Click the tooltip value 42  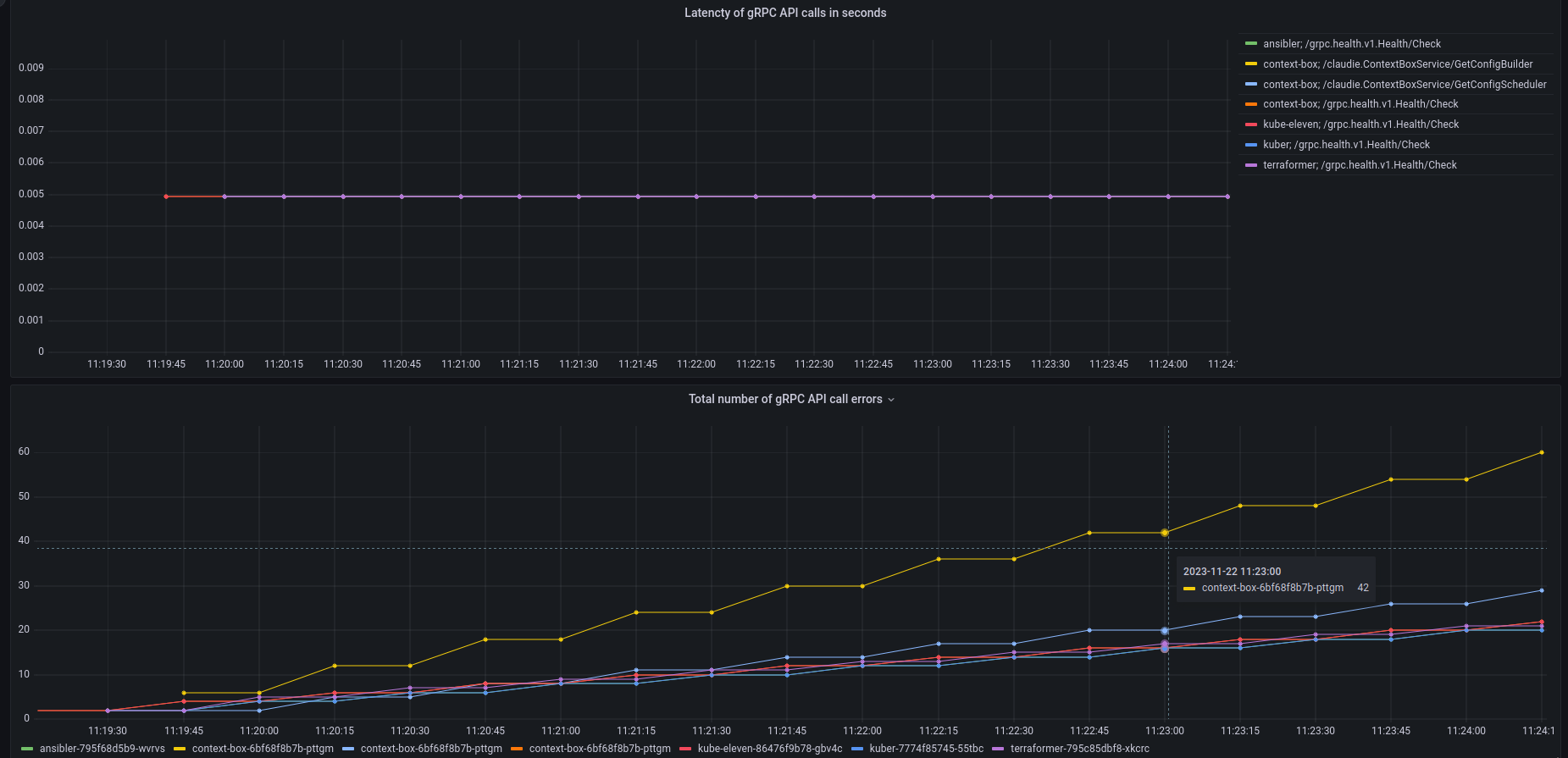1363,588
